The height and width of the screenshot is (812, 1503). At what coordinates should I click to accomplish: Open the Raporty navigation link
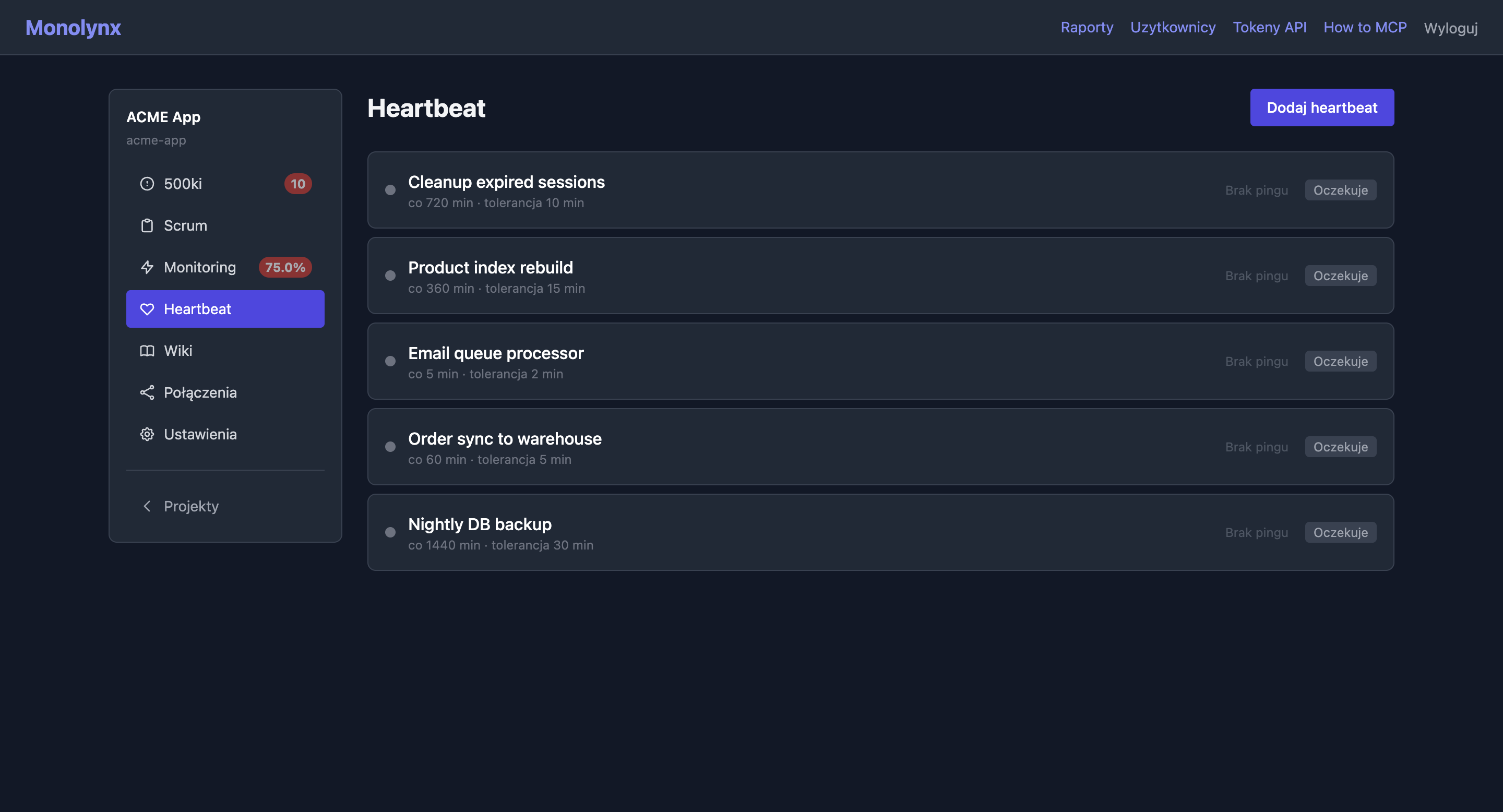pos(1087,28)
